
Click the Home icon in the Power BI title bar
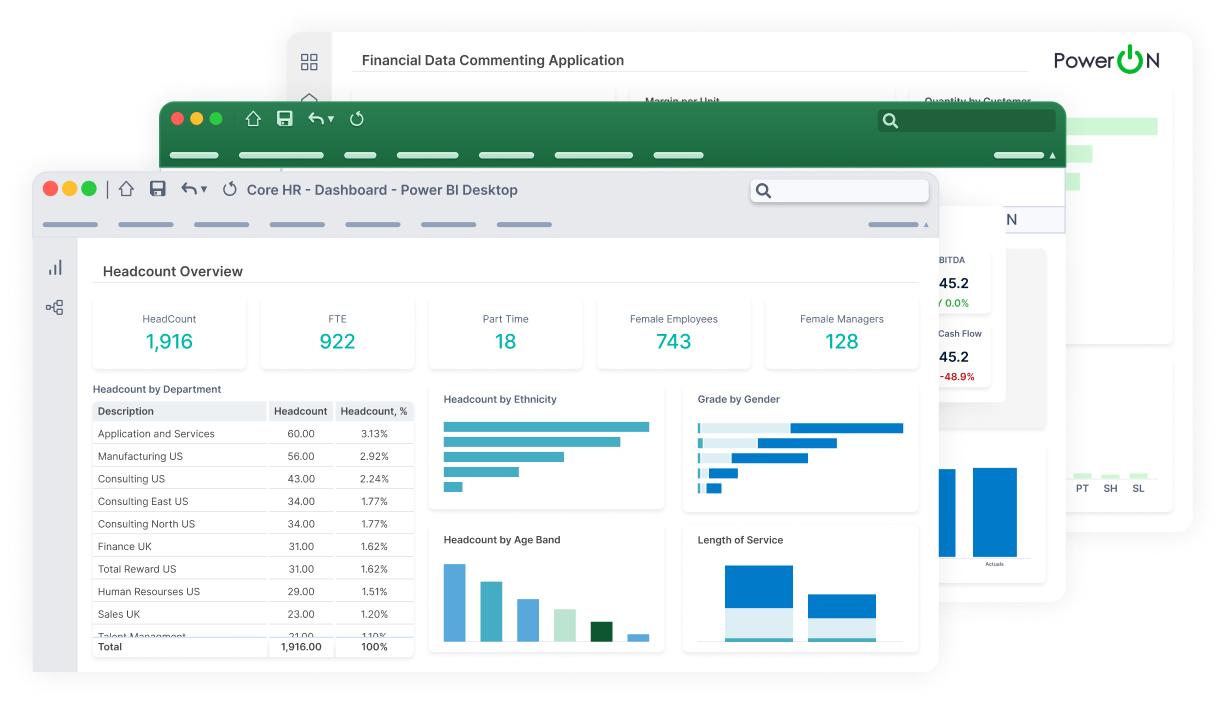pos(126,190)
